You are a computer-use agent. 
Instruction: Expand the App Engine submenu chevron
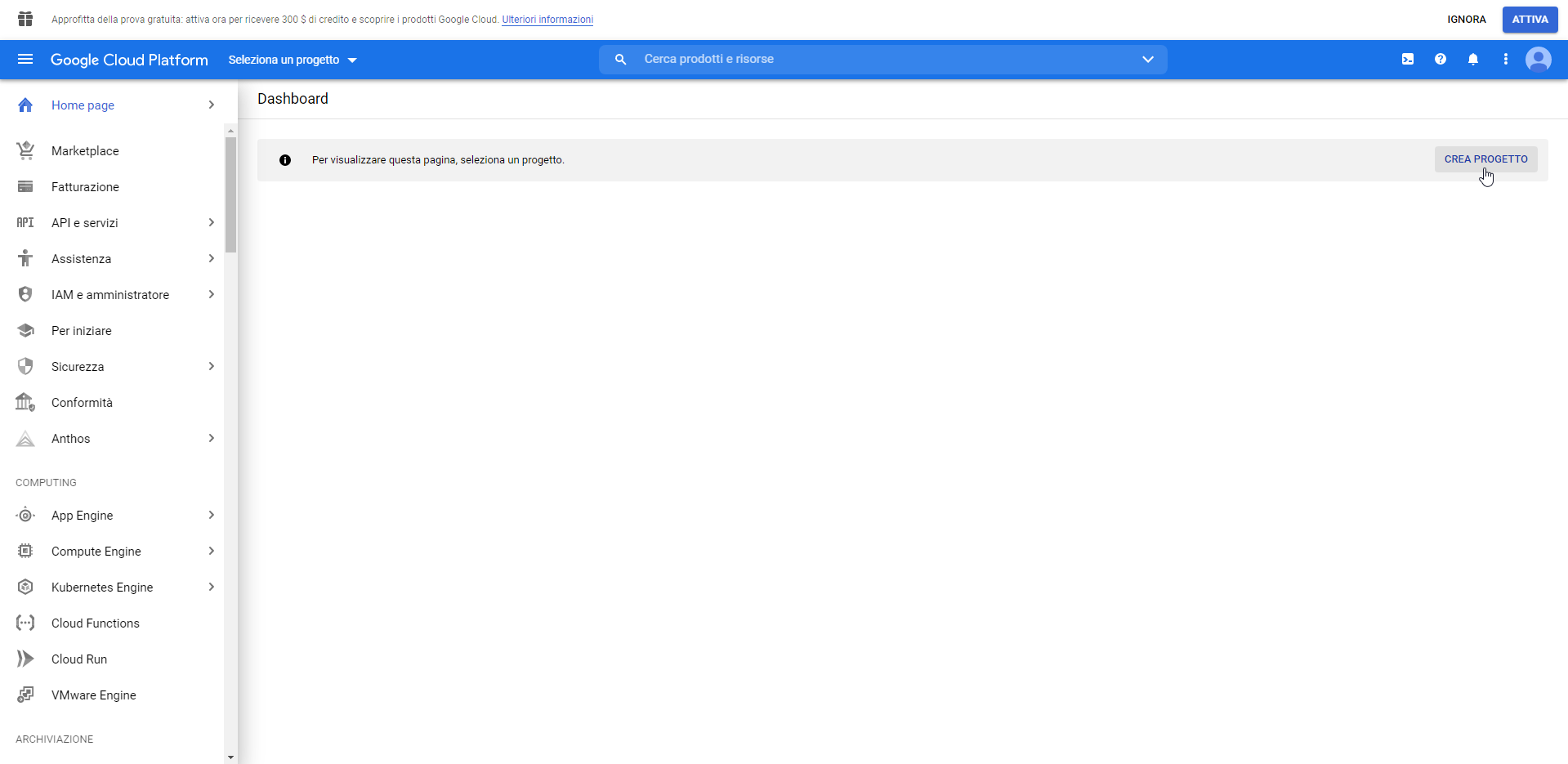pos(212,515)
